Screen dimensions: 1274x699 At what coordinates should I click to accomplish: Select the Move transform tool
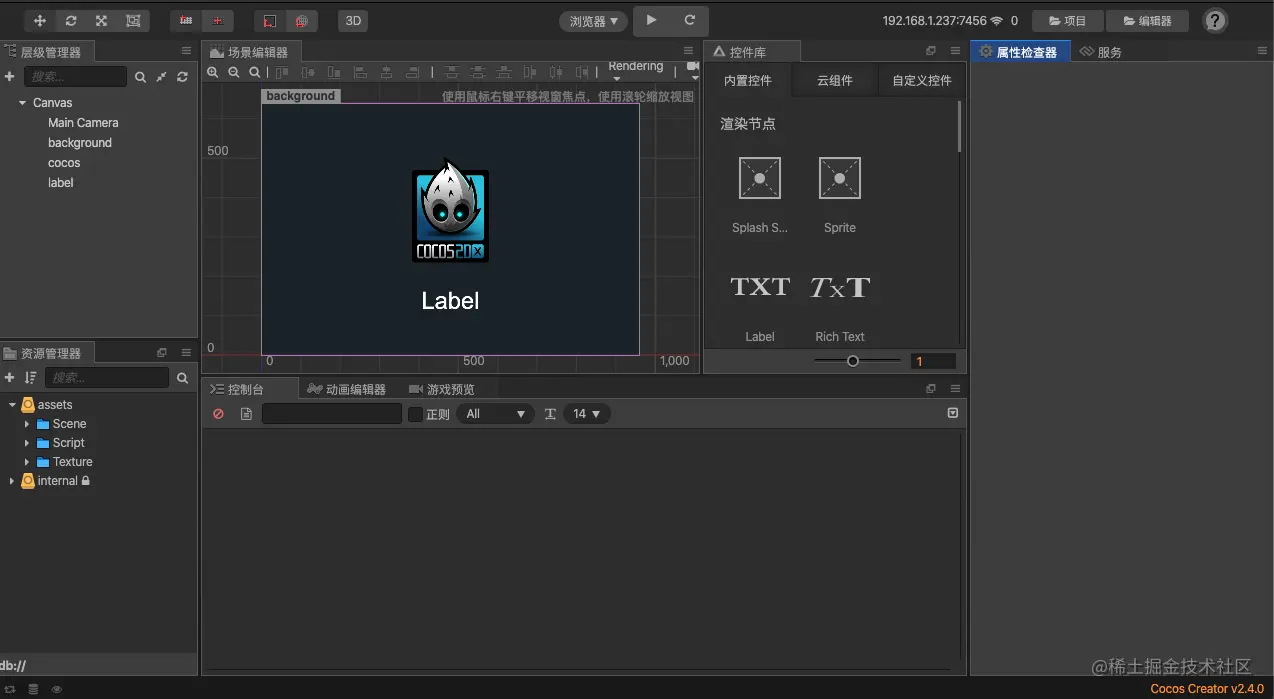40,20
